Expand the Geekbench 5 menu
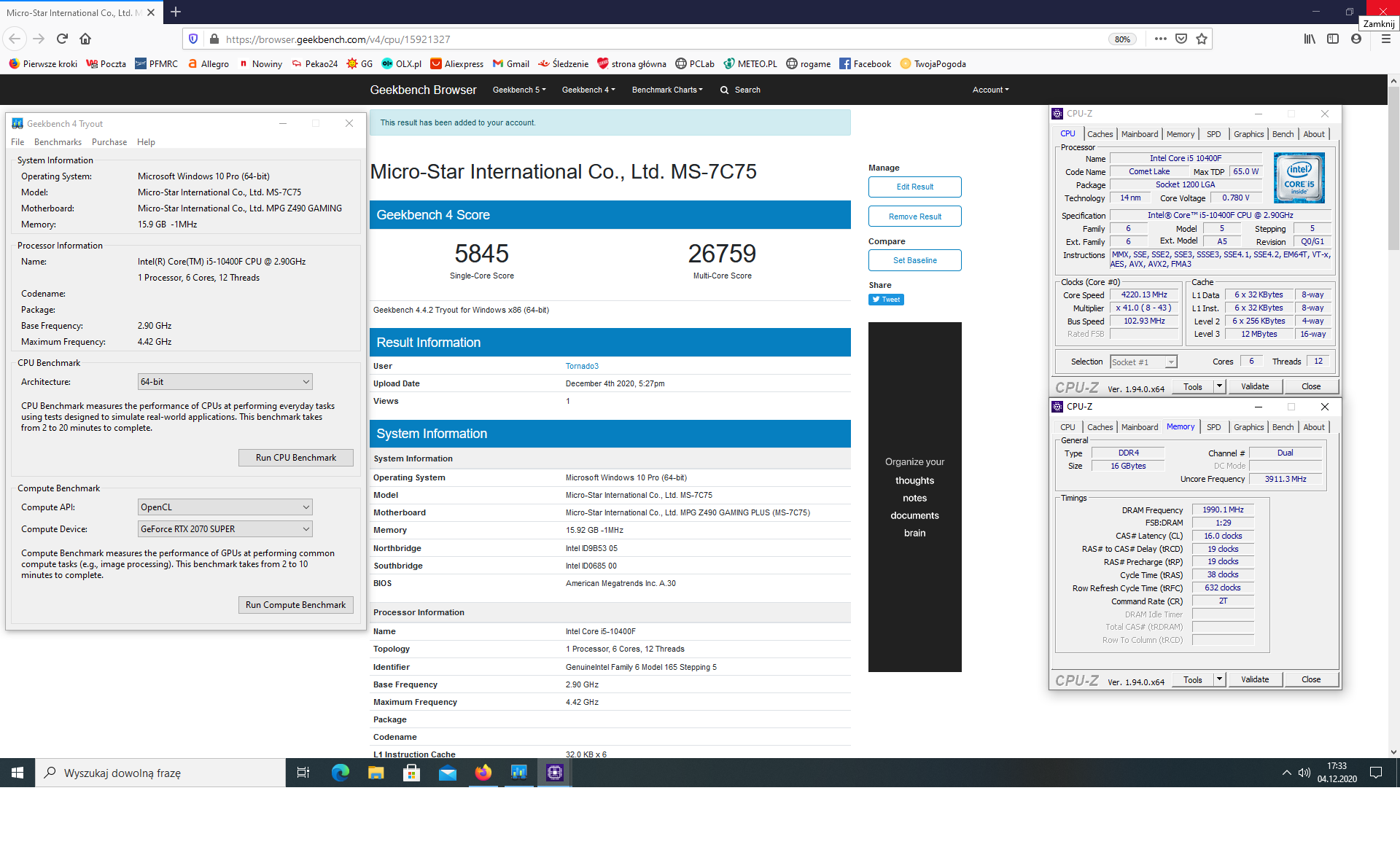 (x=519, y=90)
